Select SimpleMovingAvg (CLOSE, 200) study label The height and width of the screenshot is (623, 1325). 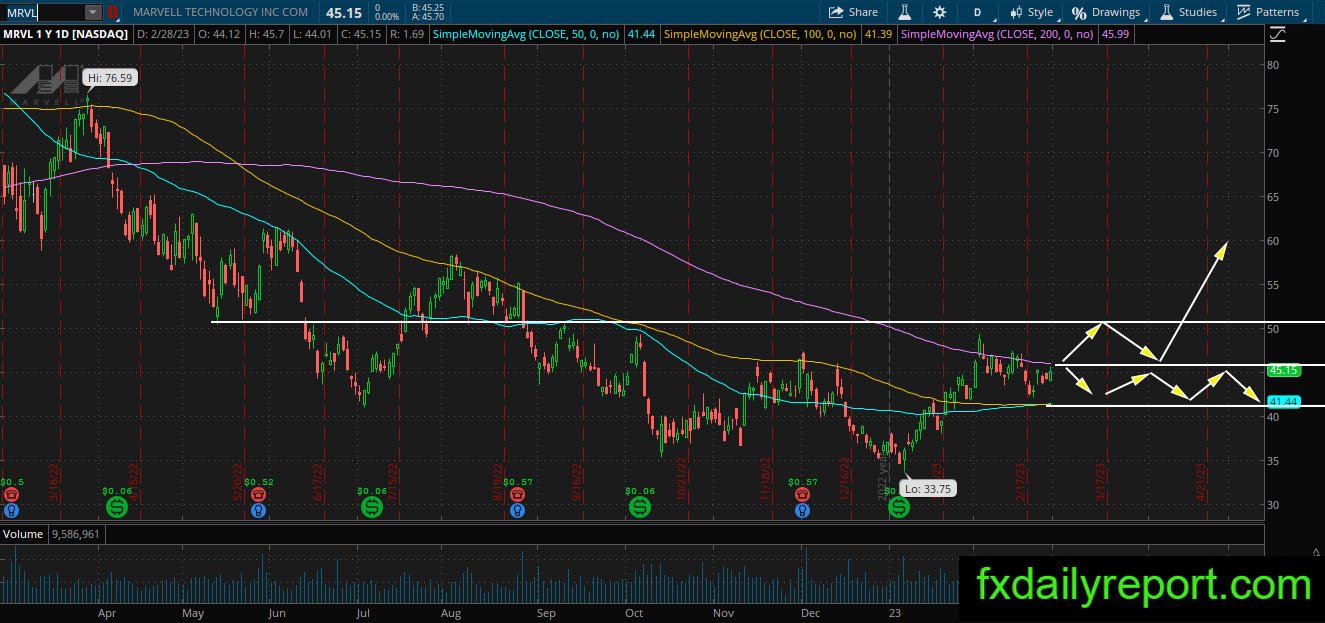(996, 34)
